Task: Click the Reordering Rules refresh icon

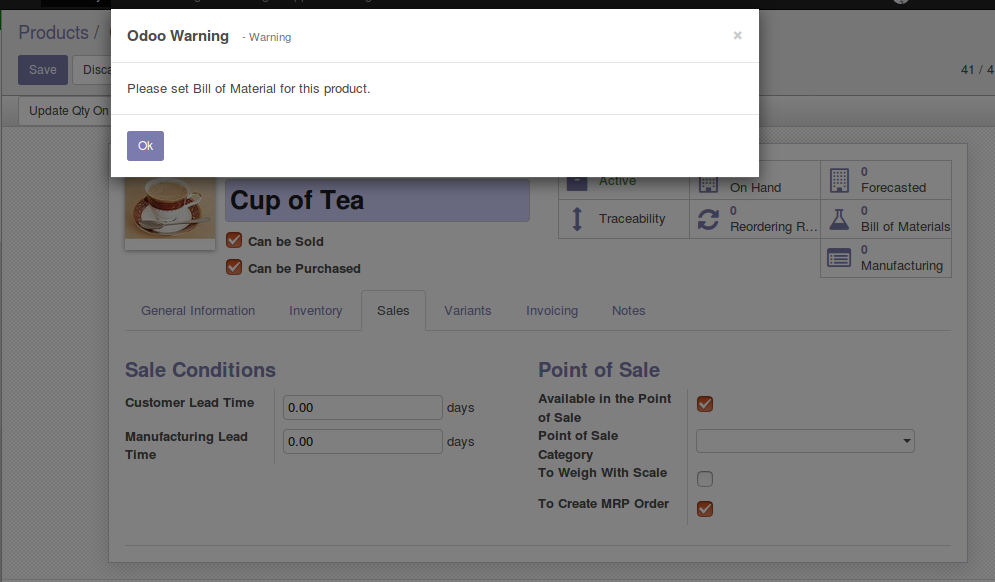Action: 708,219
